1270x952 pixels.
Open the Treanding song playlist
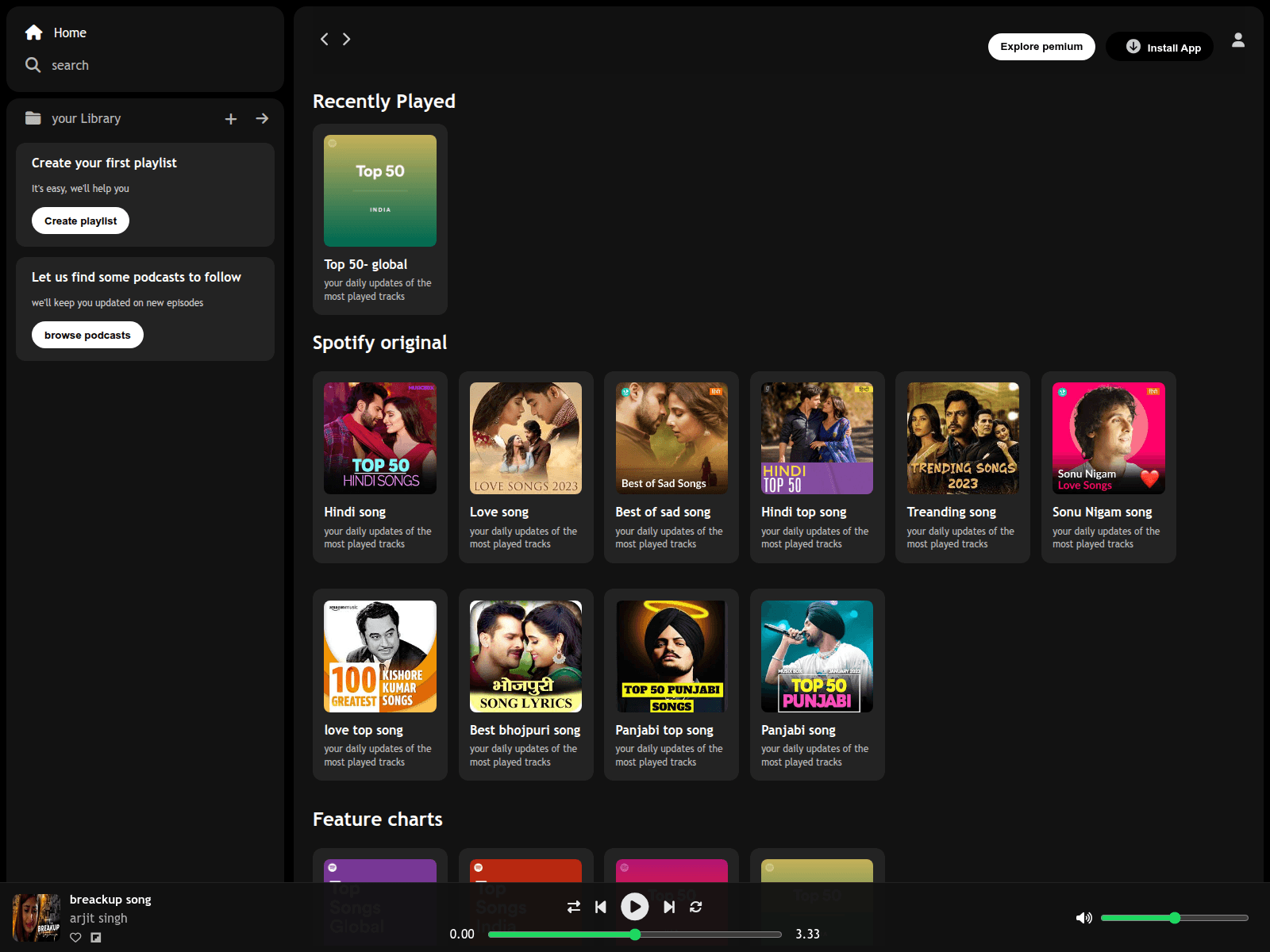(963, 467)
